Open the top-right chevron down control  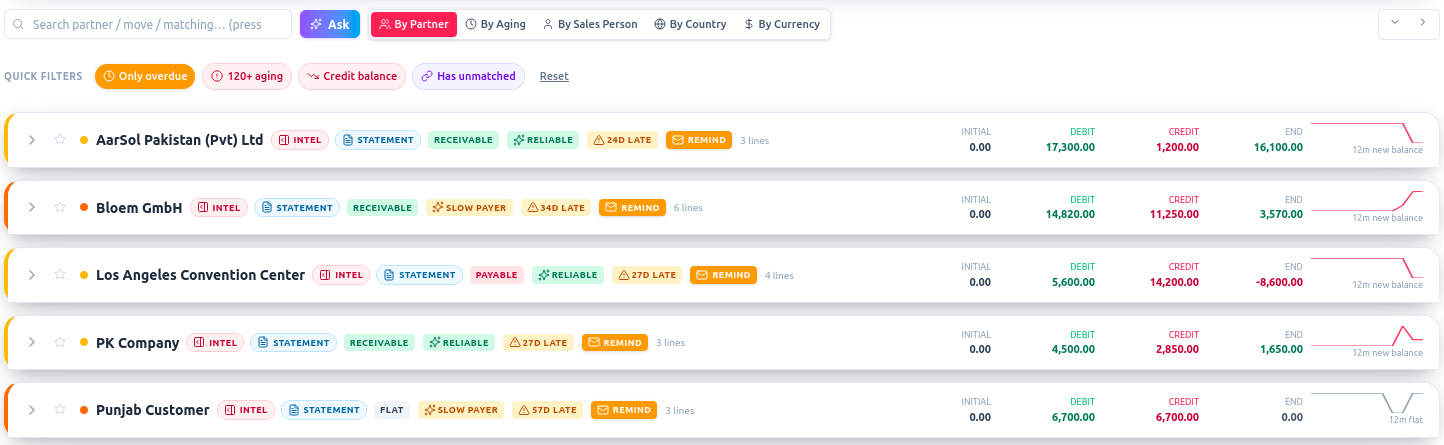(x=1395, y=23)
